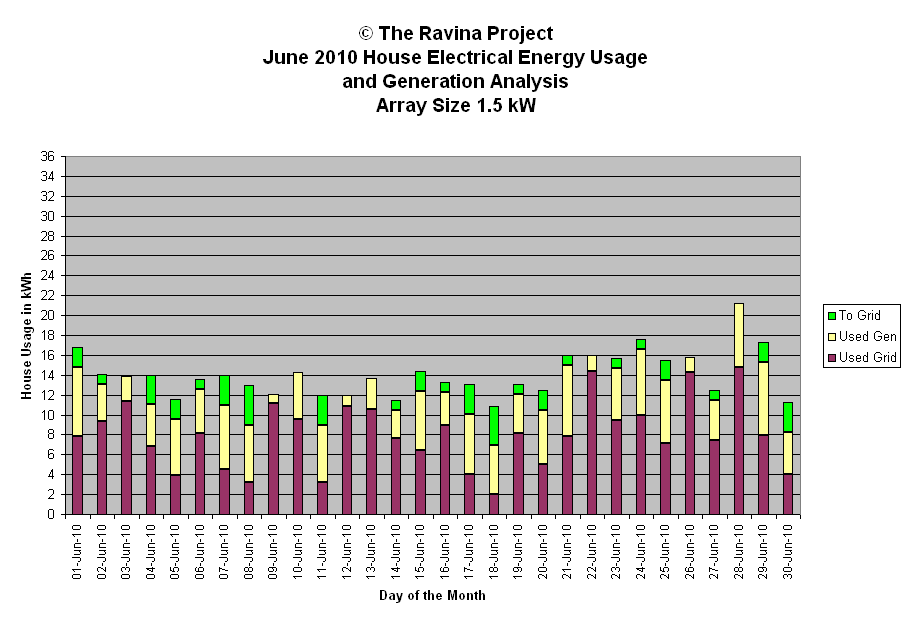Select the purple Used Grid bar for 09-Jun-10

[x=273, y=459]
